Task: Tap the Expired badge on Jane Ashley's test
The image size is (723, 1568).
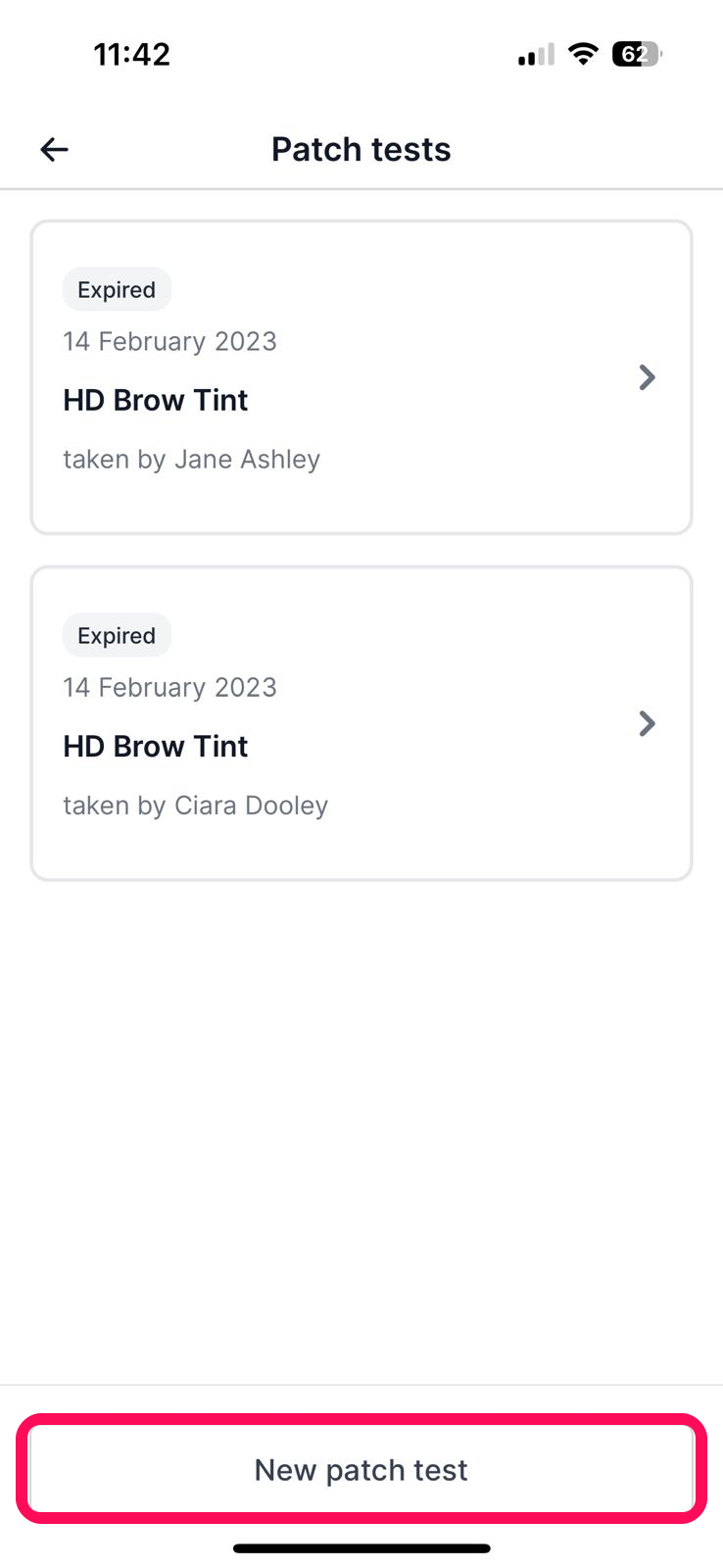Action: coord(117,290)
